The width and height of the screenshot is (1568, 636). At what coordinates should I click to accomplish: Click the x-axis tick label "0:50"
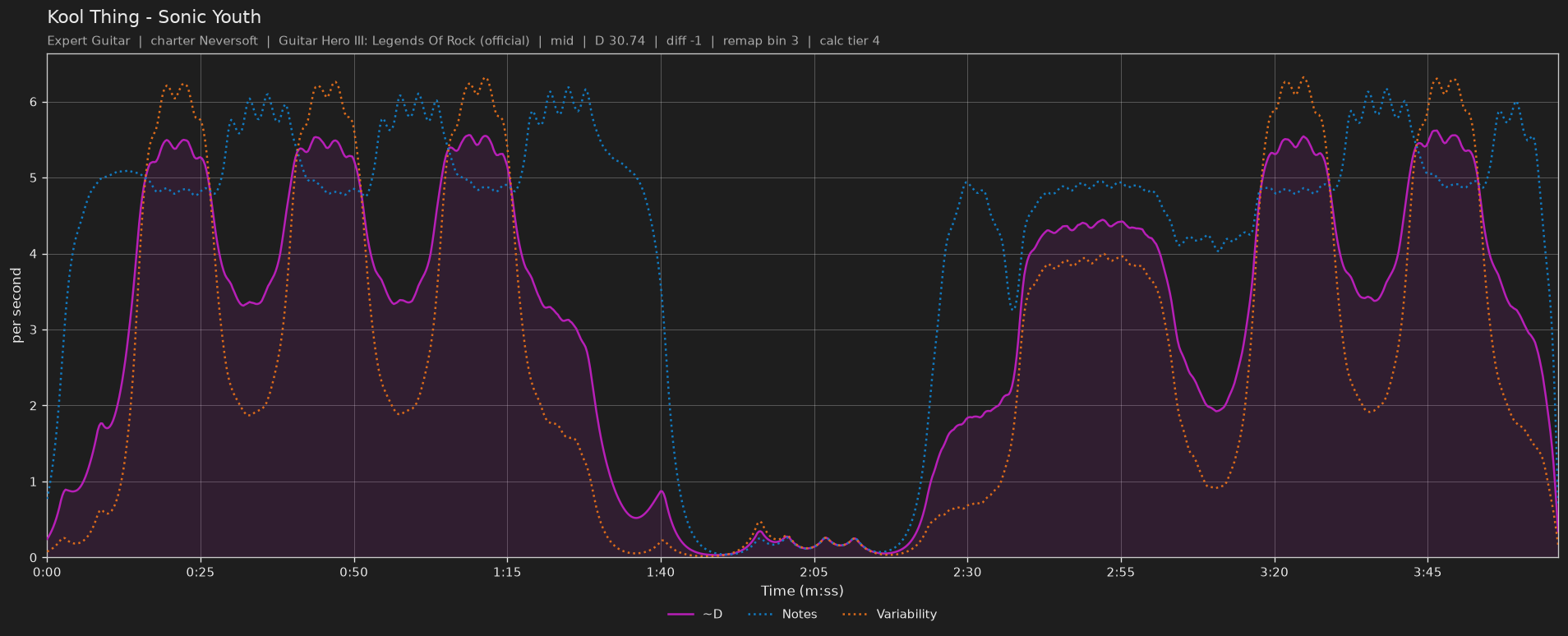click(354, 572)
